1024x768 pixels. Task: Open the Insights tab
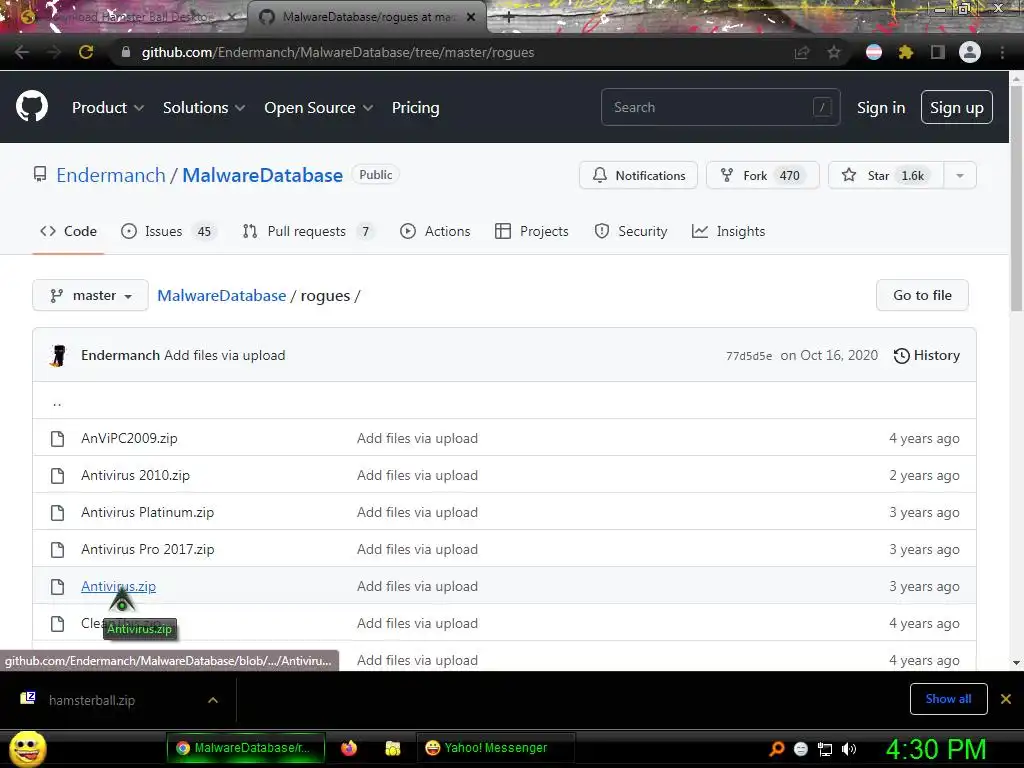click(728, 231)
